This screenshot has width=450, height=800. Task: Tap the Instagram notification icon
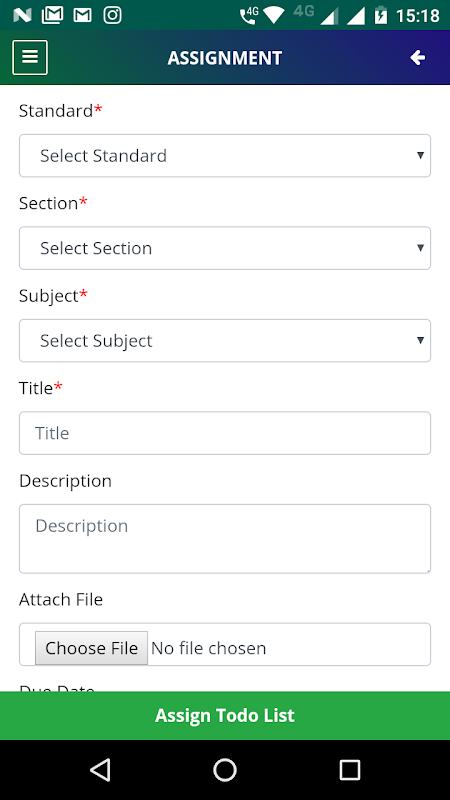pyautogui.click(x=112, y=15)
